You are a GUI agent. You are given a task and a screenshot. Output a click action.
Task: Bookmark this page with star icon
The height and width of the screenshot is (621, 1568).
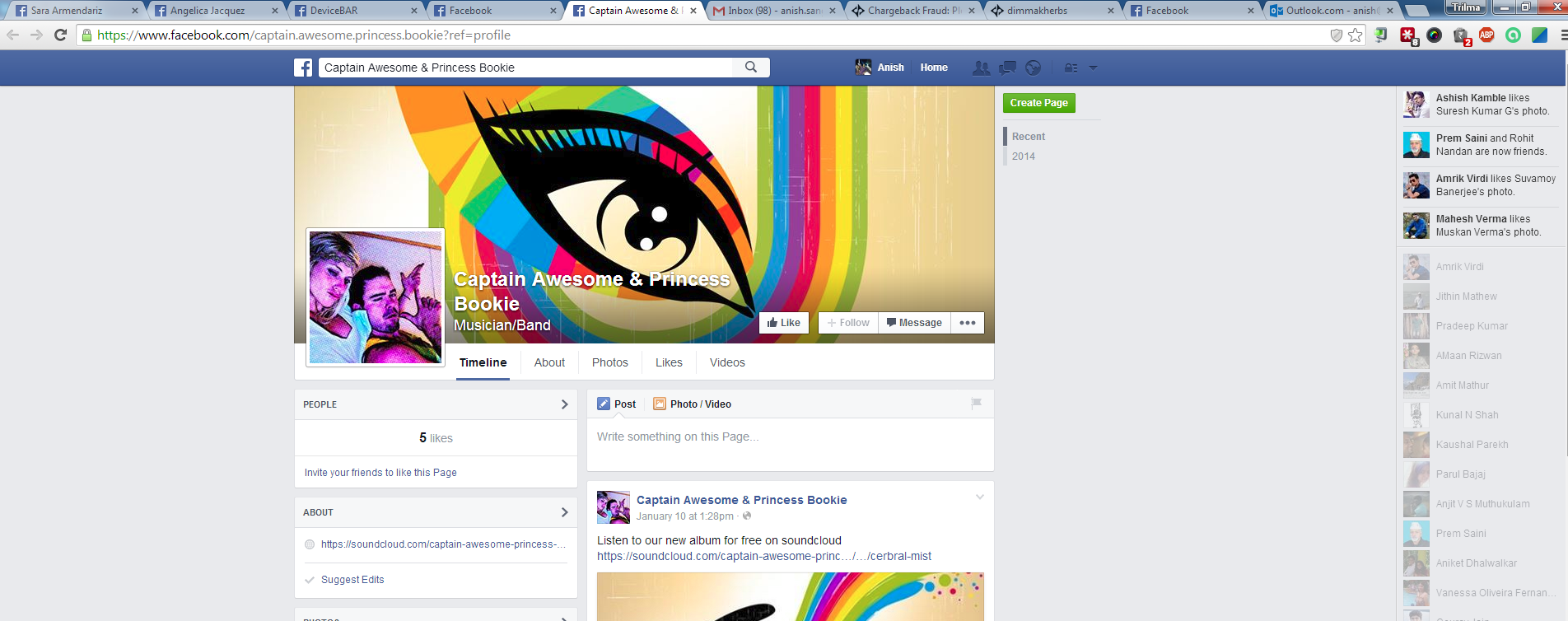pyautogui.click(x=1356, y=35)
